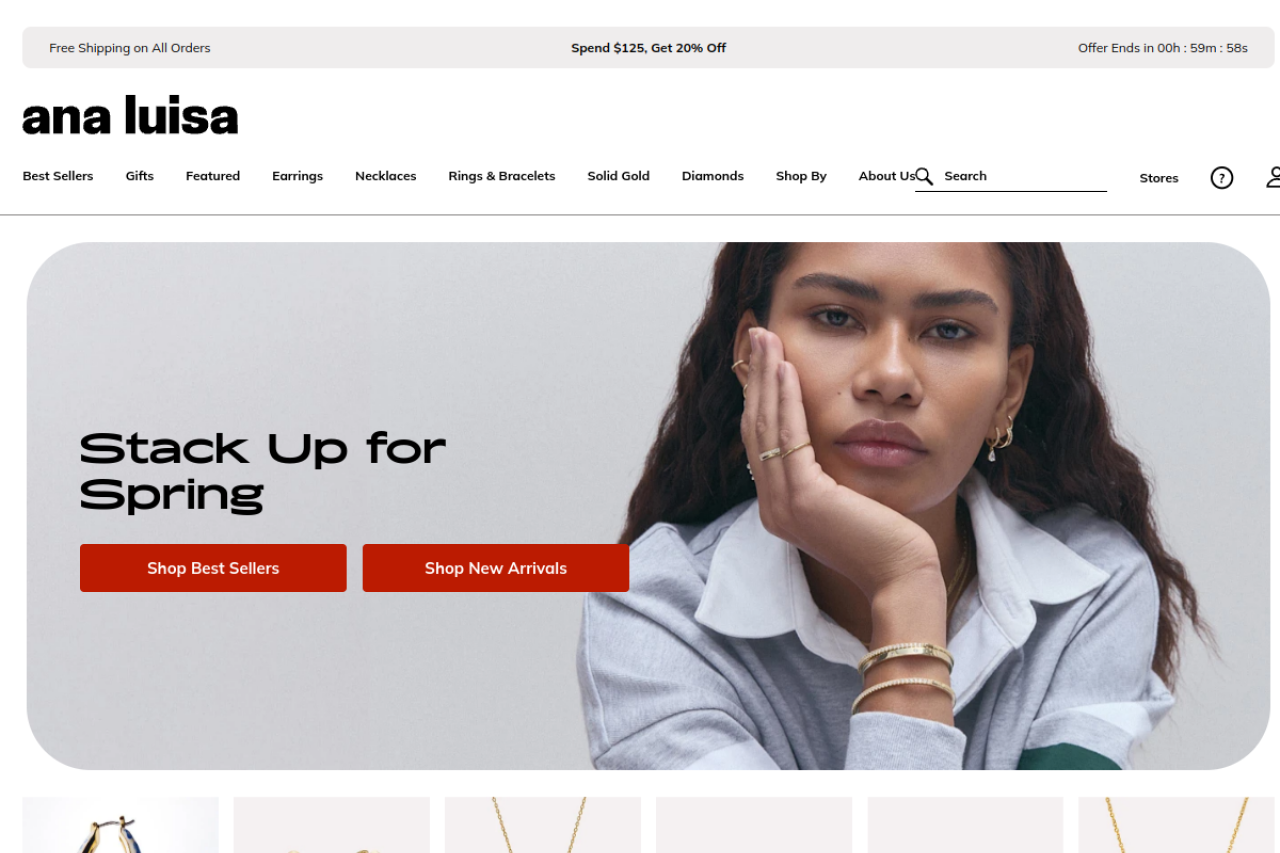Expand the Featured navigation menu

pyautogui.click(x=213, y=176)
